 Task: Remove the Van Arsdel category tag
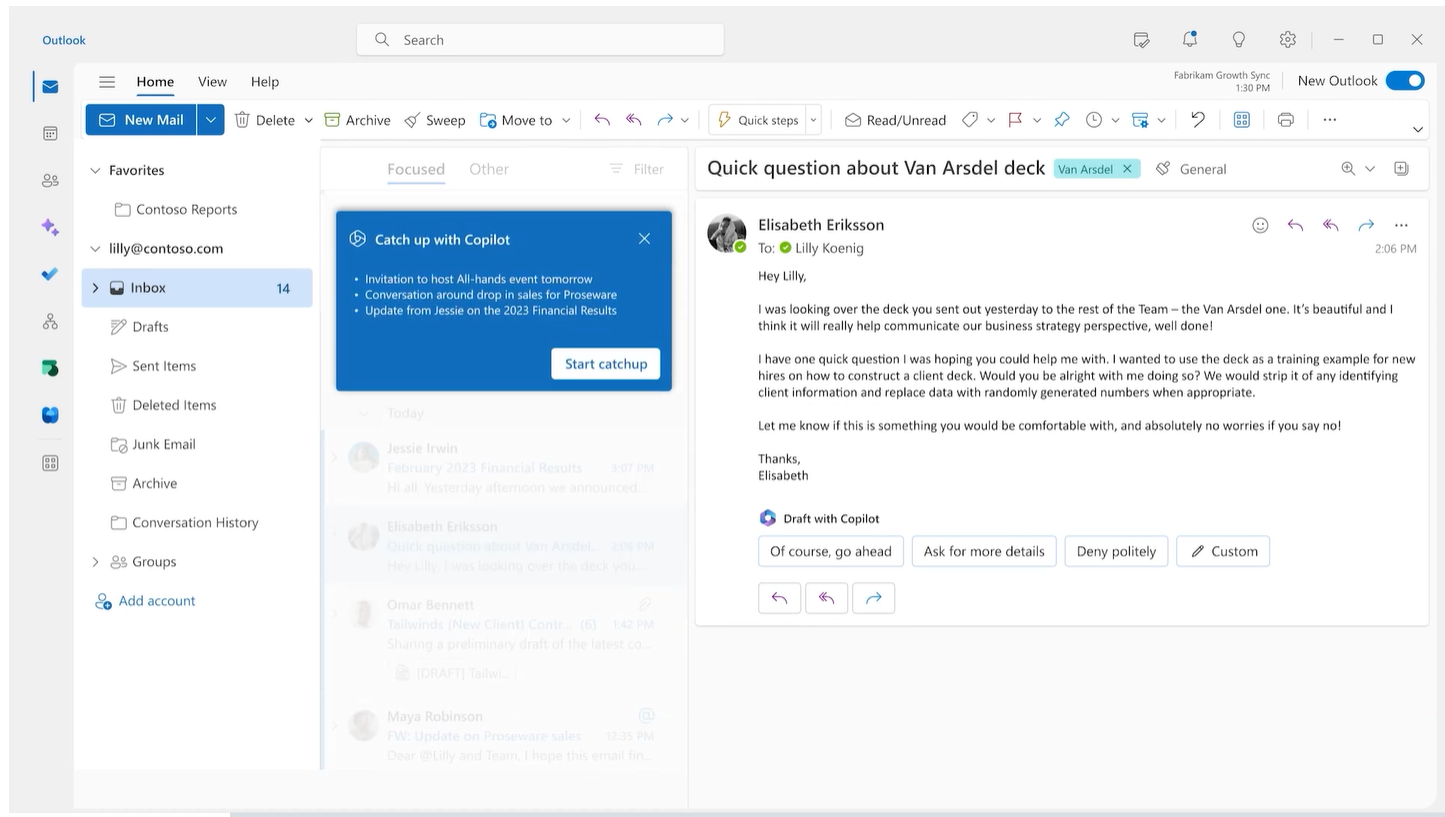(1127, 169)
